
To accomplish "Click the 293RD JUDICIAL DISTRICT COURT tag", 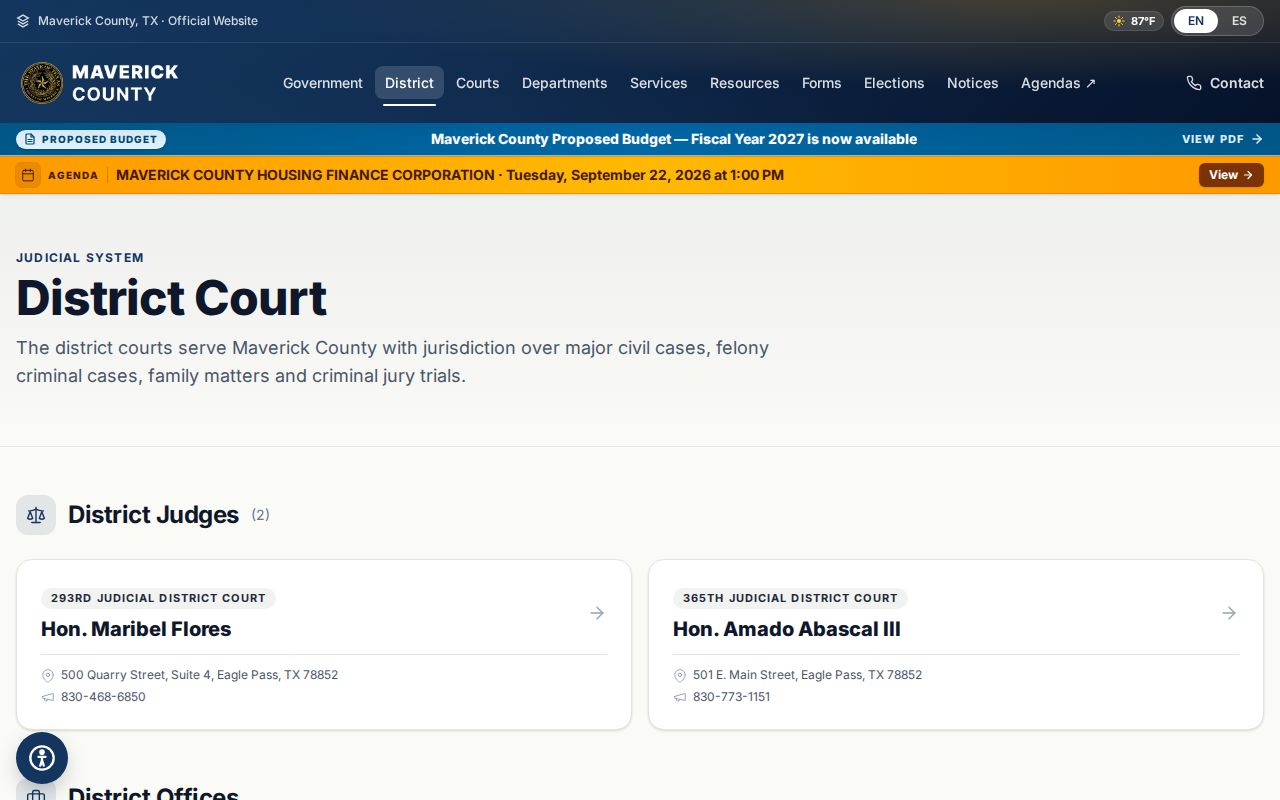I will point(158,598).
